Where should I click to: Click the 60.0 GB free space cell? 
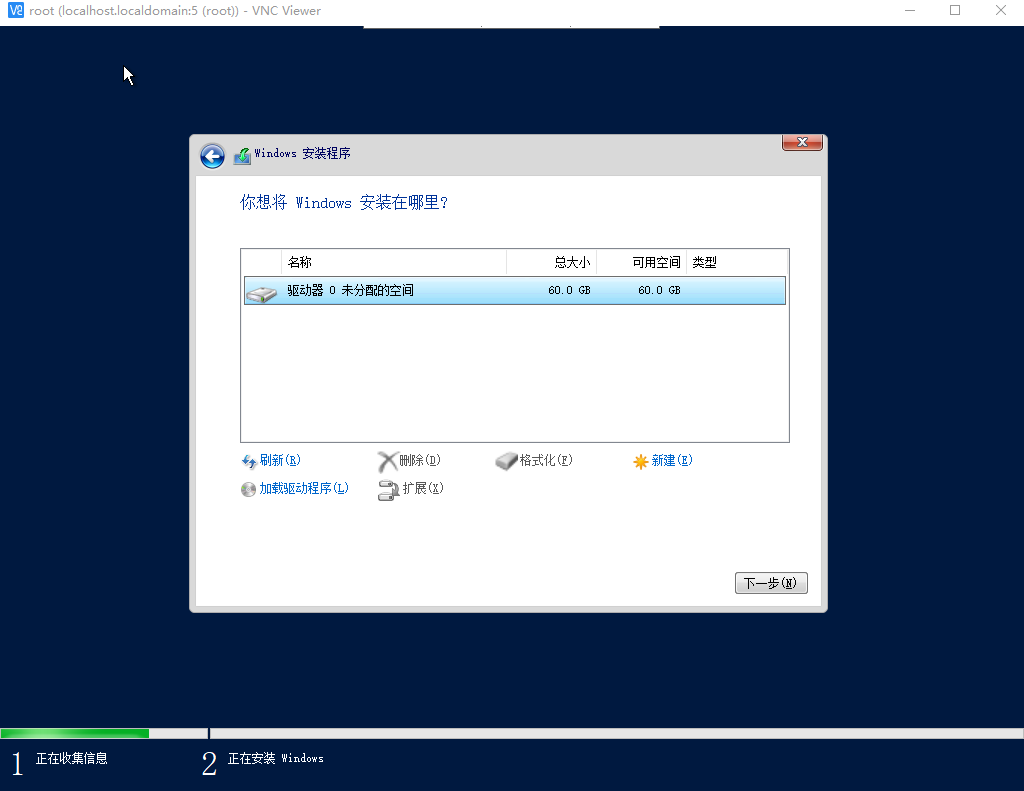pos(659,290)
